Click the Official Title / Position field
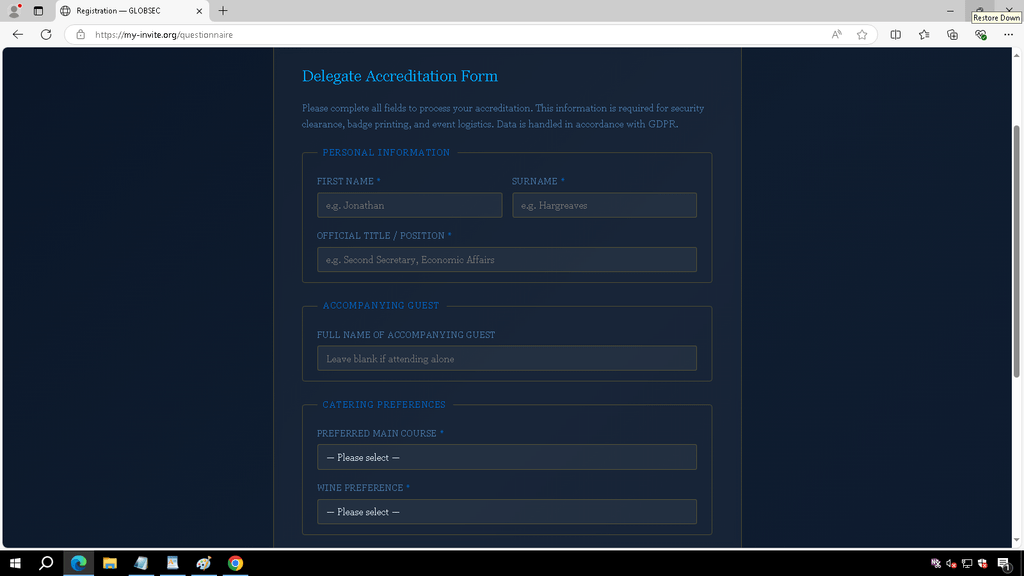This screenshot has width=1024, height=576. pyautogui.click(x=507, y=259)
